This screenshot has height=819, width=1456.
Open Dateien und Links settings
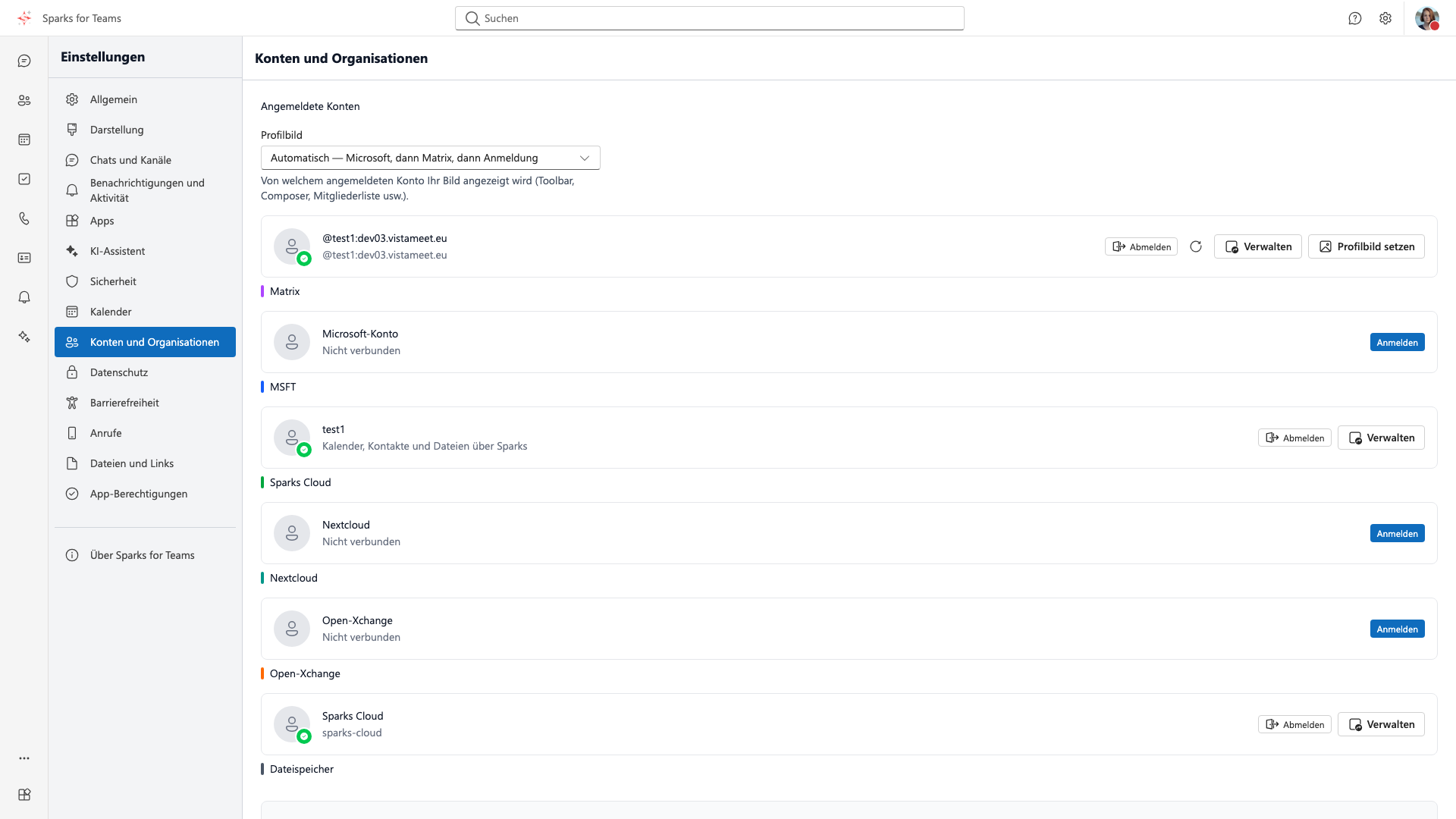click(x=145, y=463)
